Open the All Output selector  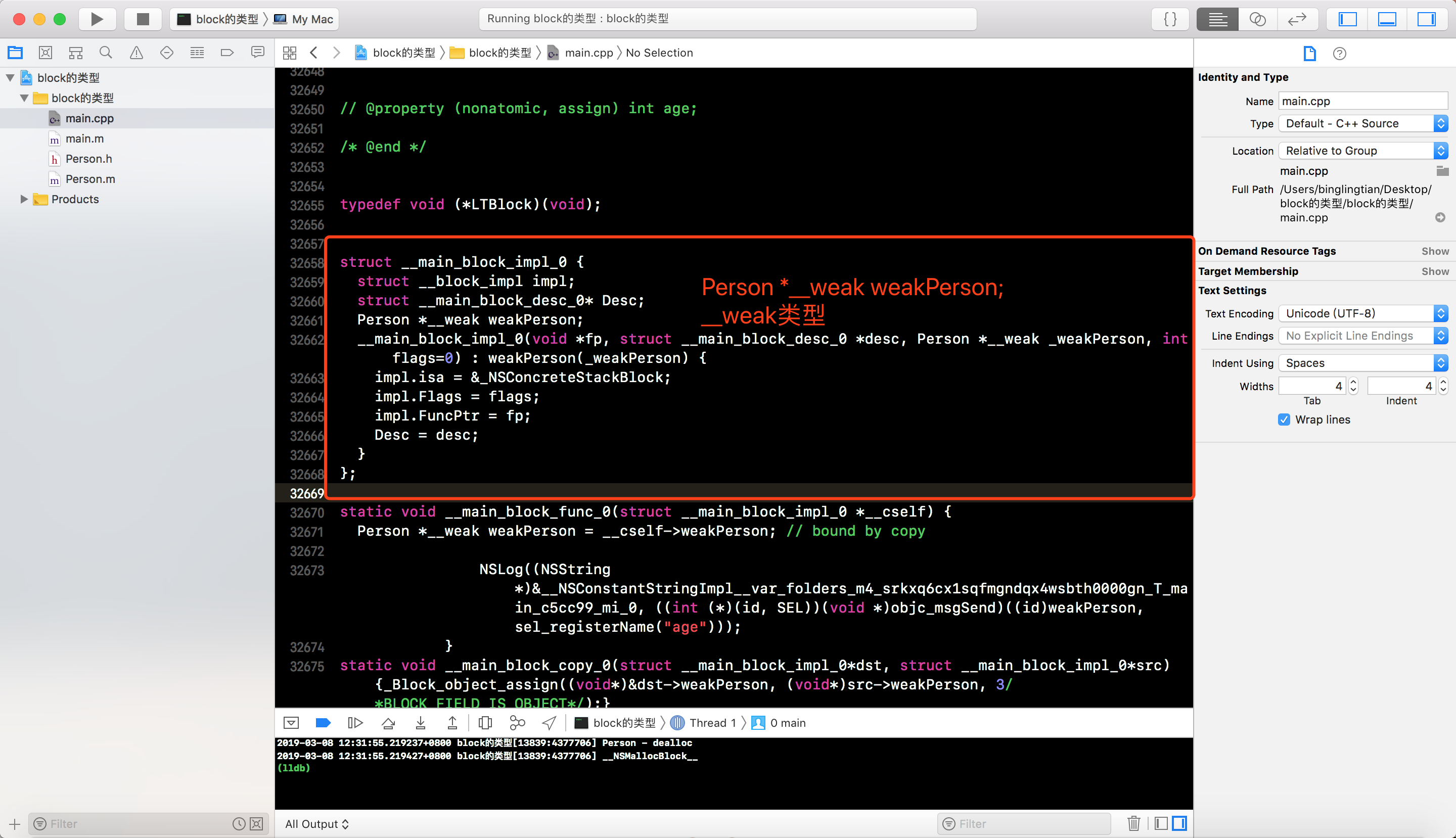point(316,824)
